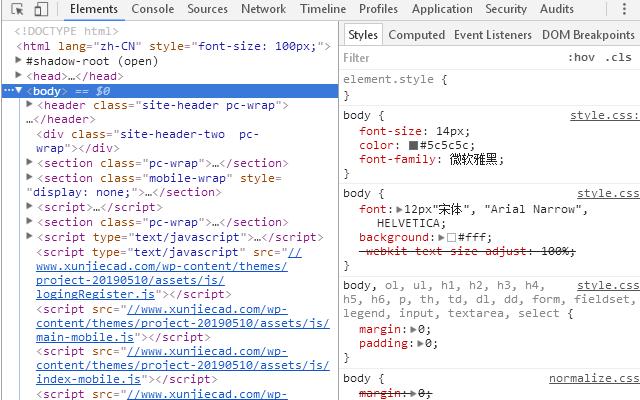Switch to Event Listeners tab
640x400 pixels.
click(493, 35)
